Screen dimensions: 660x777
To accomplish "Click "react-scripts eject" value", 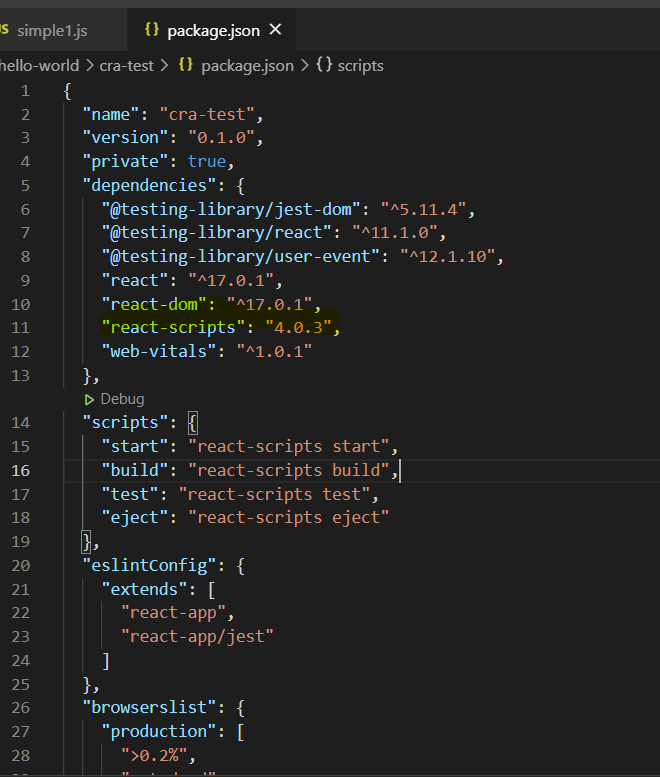I will point(288,518).
